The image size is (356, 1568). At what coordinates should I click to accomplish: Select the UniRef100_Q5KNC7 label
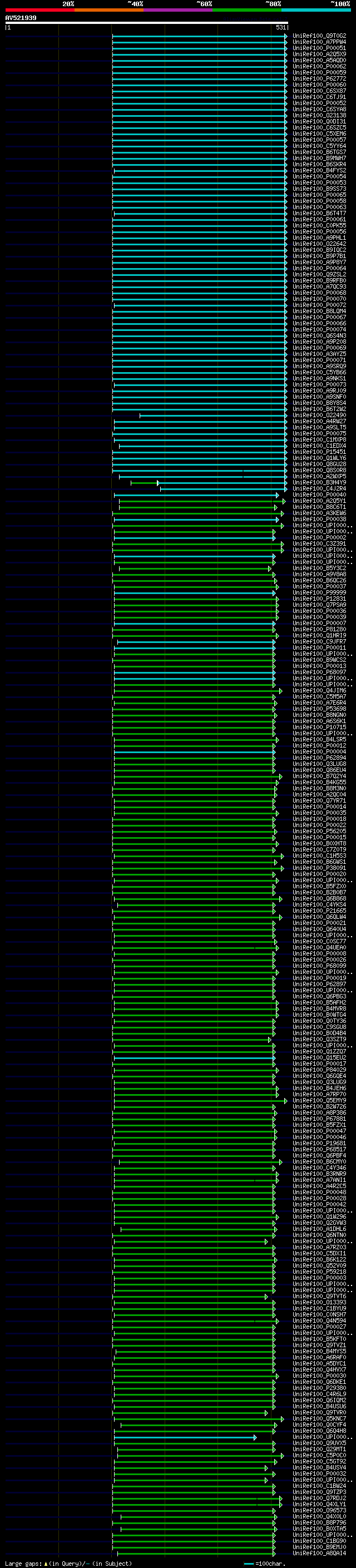[319, 1418]
